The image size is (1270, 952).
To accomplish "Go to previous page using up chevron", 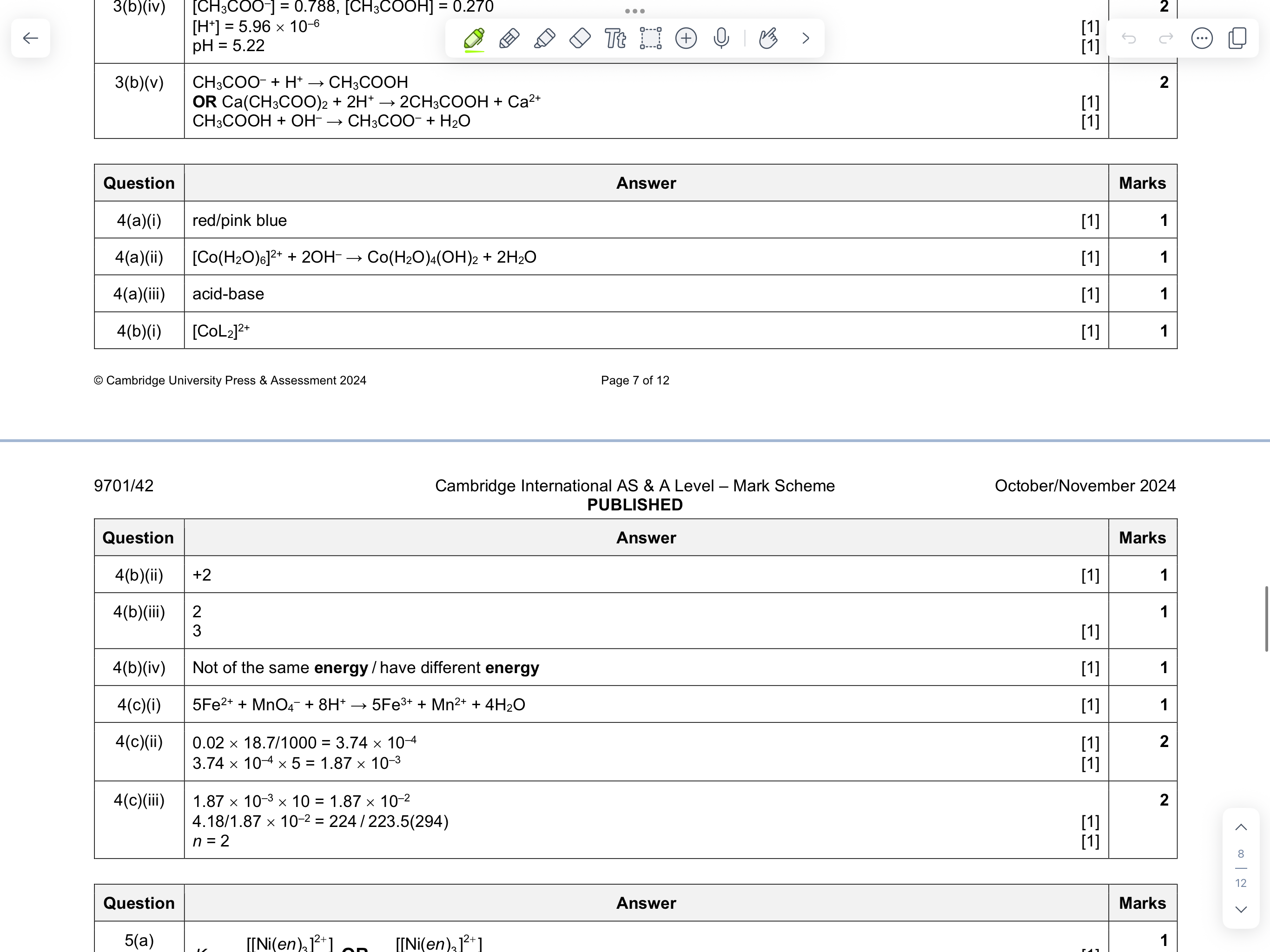I will (1241, 827).
